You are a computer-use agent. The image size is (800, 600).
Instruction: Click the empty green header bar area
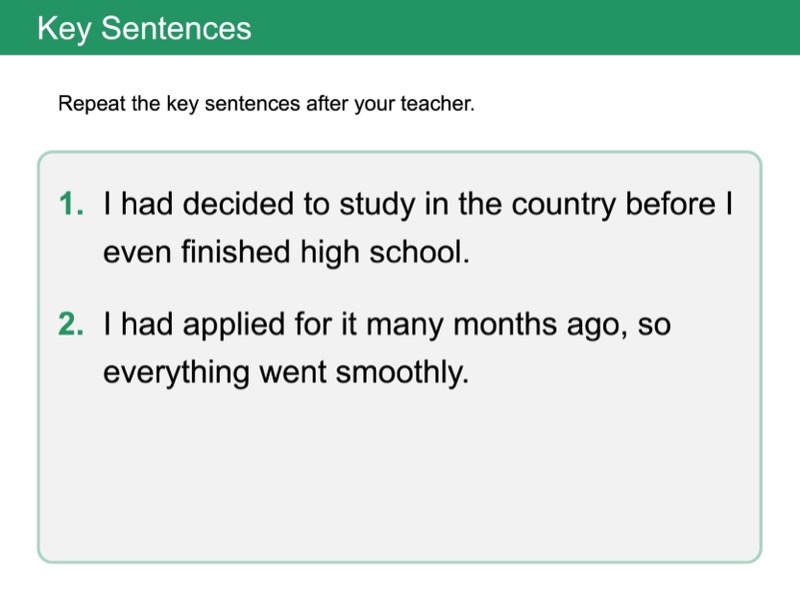click(x=550, y=28)
